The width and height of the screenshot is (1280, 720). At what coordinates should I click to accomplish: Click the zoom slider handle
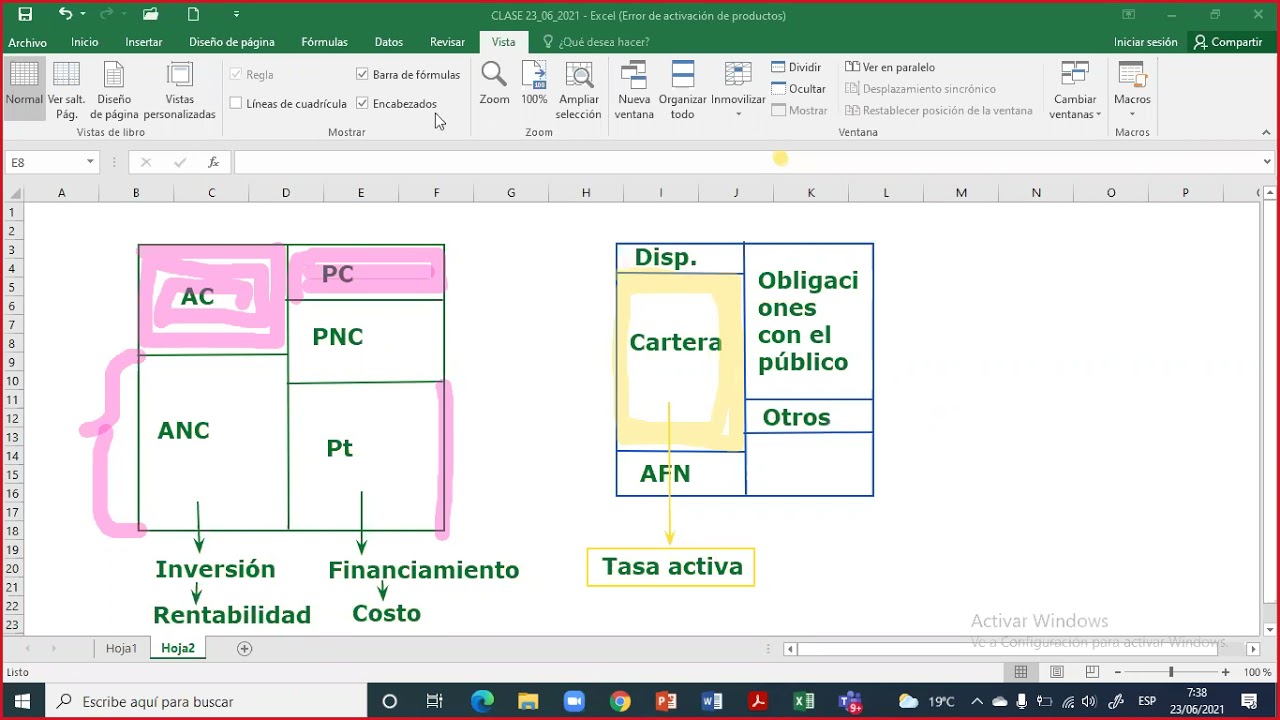click(x=1171, y=672)
